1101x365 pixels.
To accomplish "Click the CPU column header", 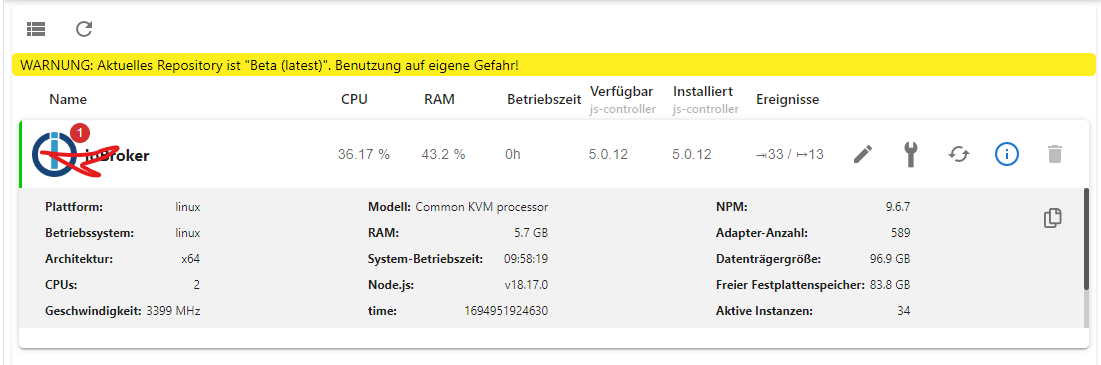I will 354,100.
